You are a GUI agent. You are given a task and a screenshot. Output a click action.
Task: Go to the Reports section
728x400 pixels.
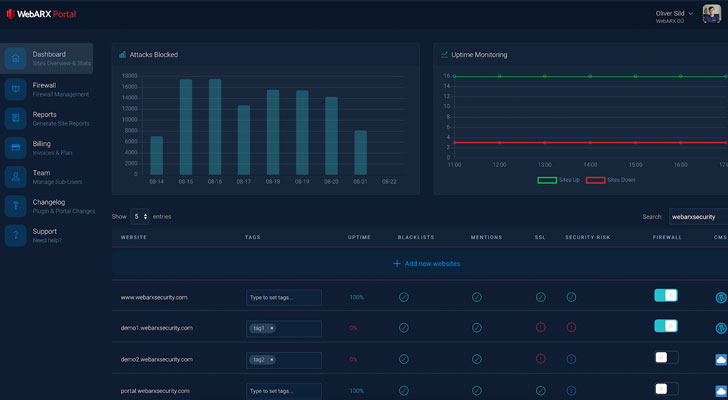(46, 118)
